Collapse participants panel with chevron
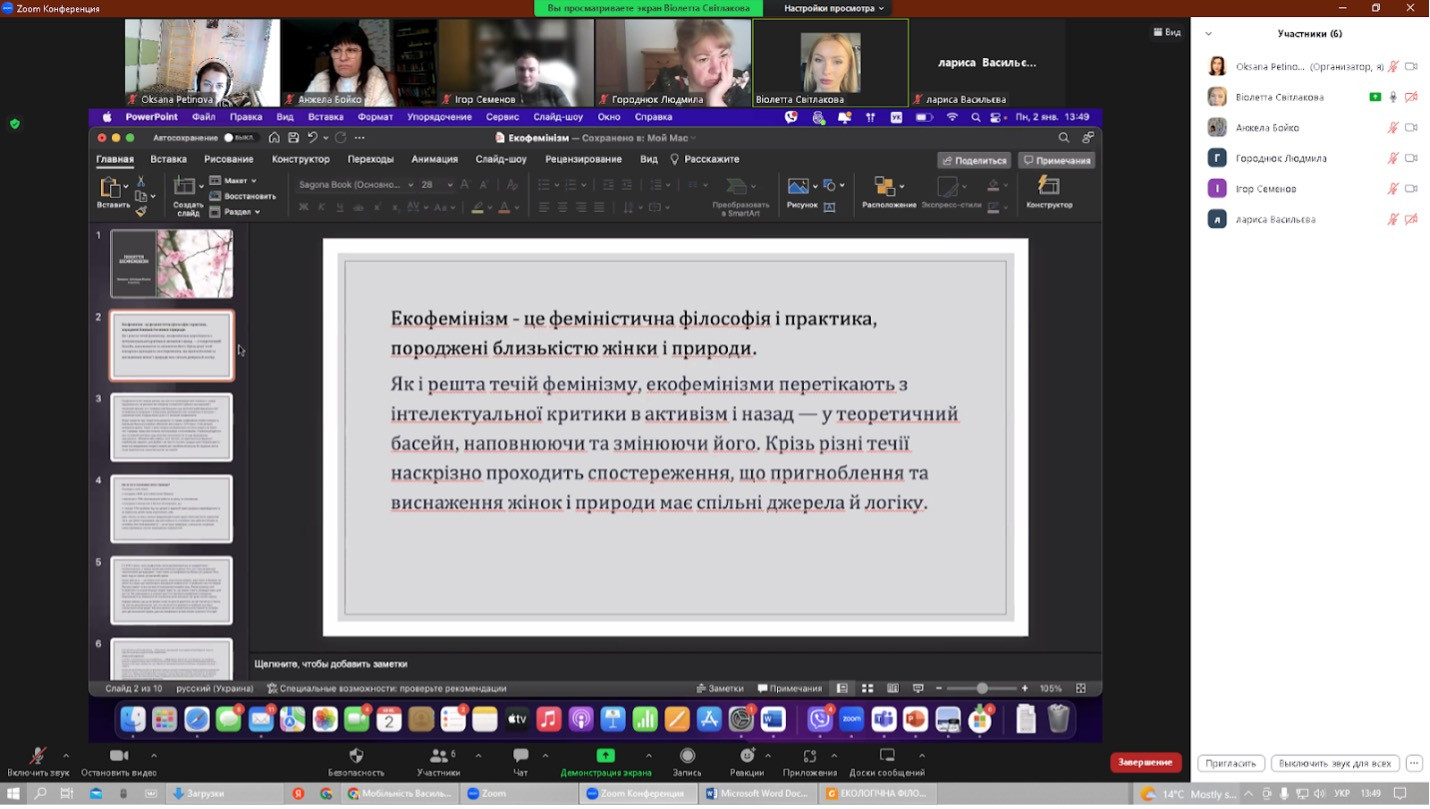 [x=1208, y=34]
